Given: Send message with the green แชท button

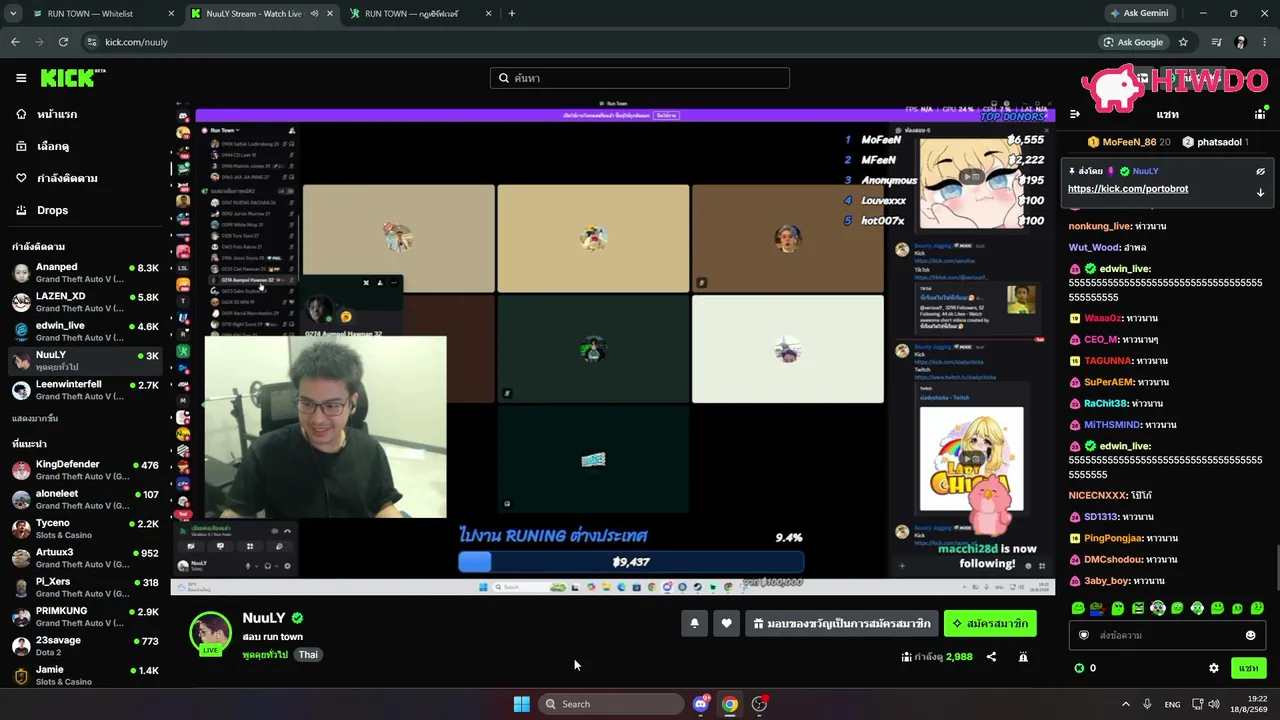Looking at the screenshot, I should coord(1248,668).
